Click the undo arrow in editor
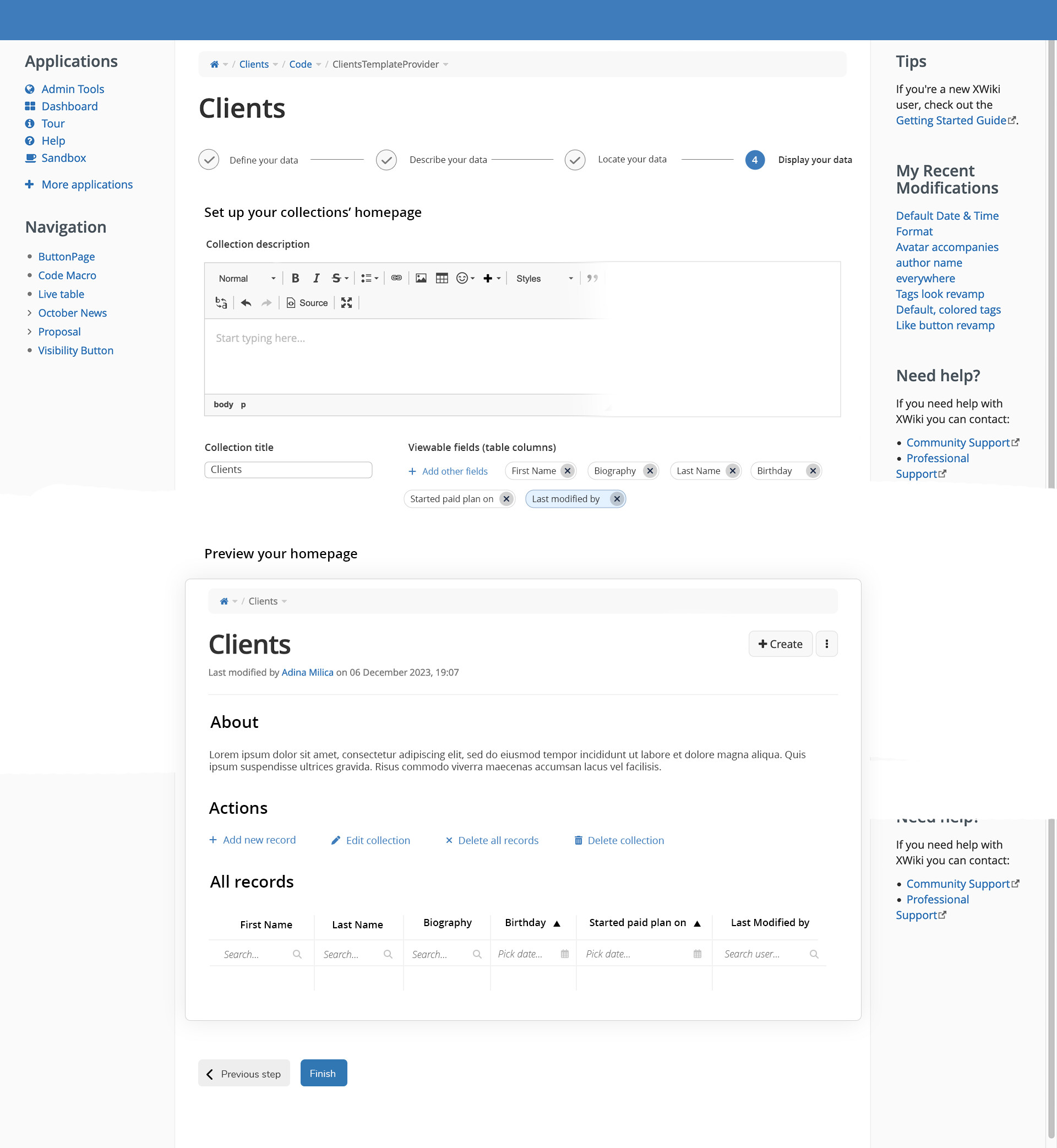The width and height of the screenshot is (1057, 1148). pos(246,303)
